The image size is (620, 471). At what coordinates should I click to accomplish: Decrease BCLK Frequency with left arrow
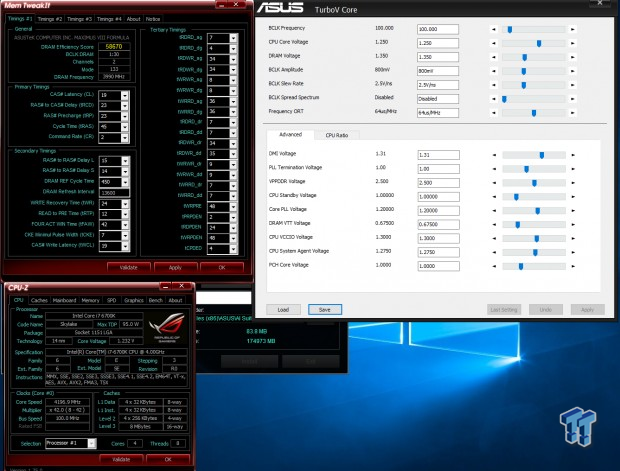click(x=493, y=29)
